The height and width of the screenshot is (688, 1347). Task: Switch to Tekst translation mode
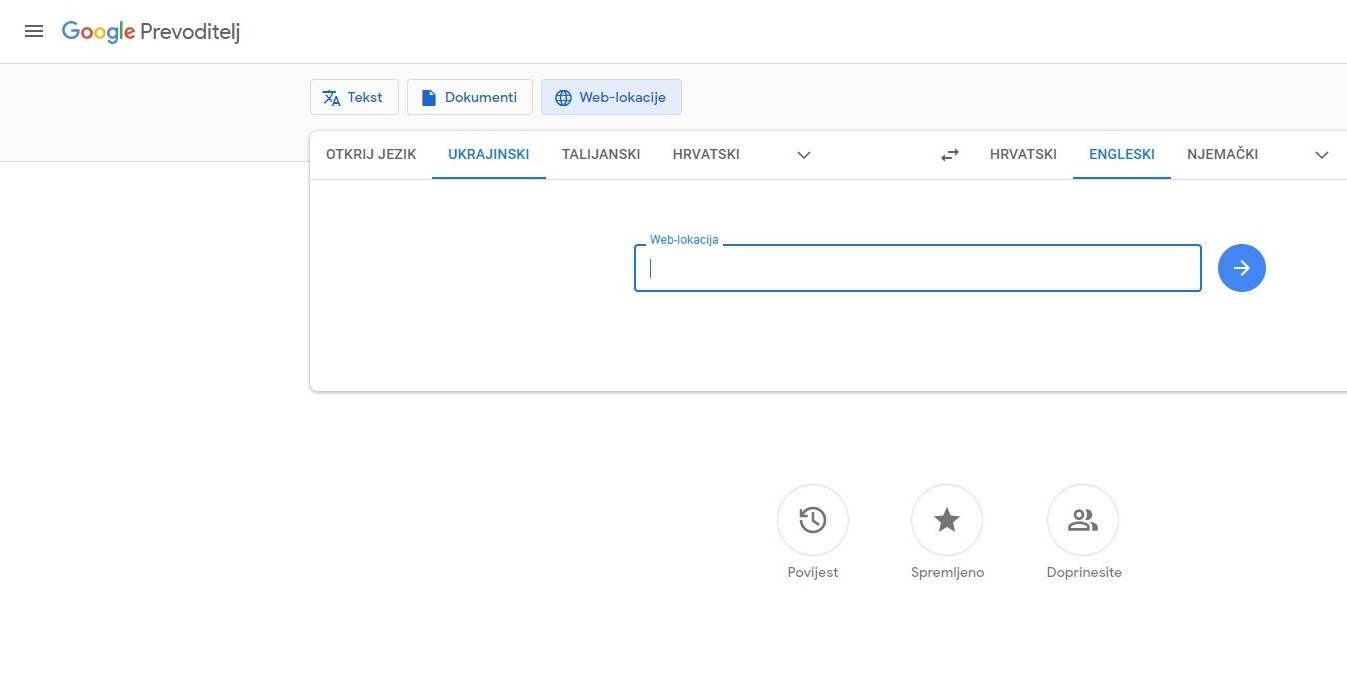point(354,97)
